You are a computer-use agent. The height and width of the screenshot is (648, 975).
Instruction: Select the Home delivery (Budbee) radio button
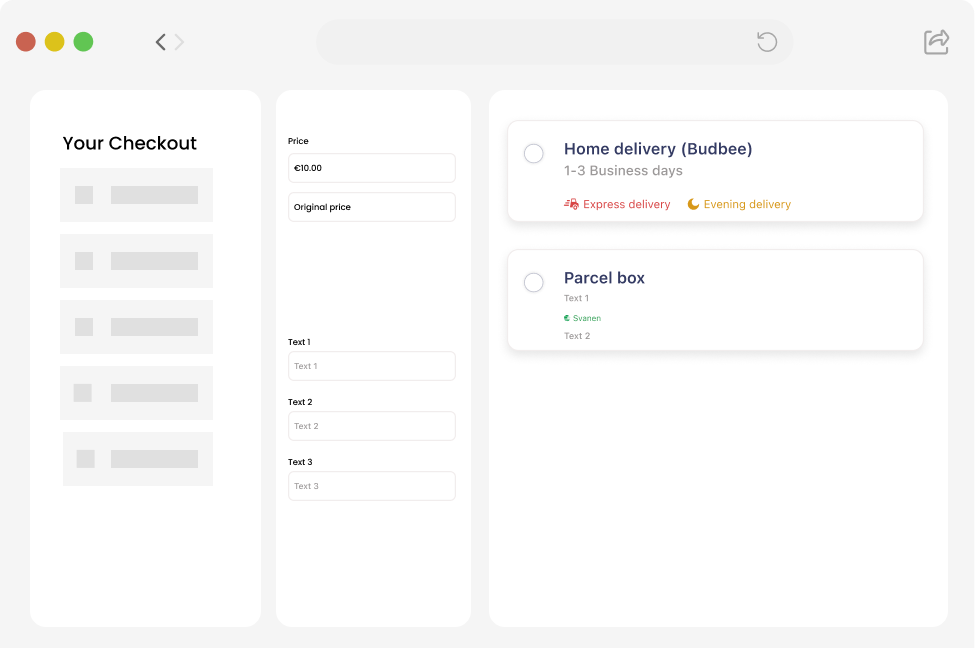534,153
